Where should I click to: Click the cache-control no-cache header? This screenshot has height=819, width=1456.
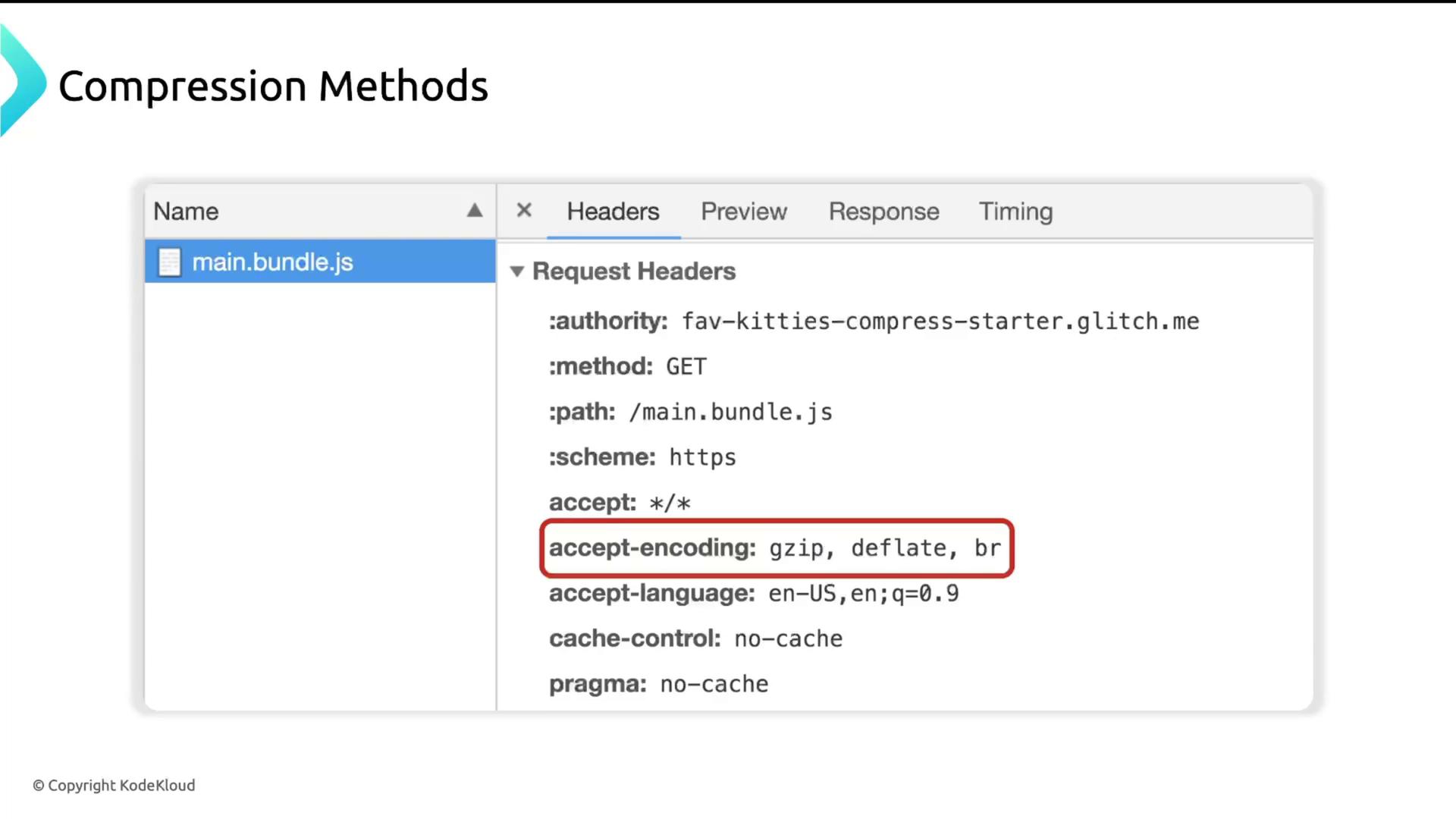695,639
